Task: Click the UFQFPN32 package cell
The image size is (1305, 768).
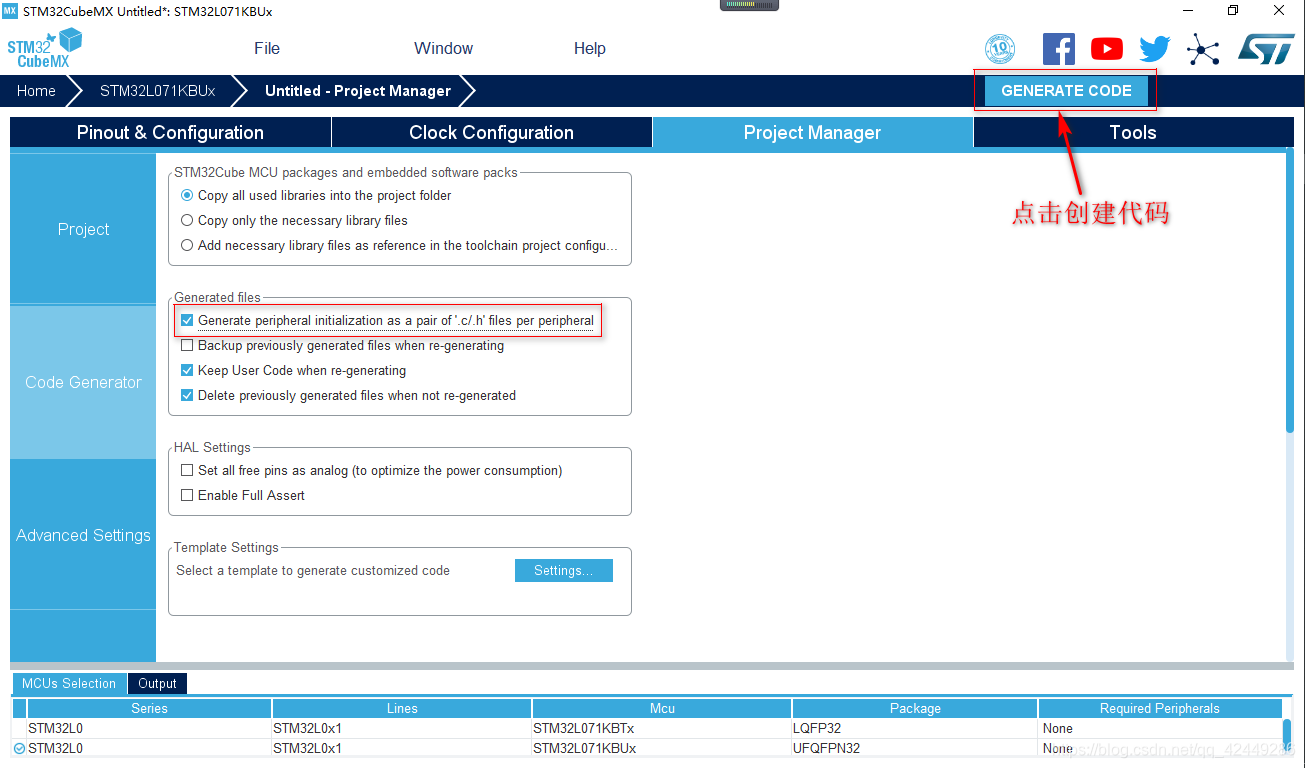Action: [915, 748]
